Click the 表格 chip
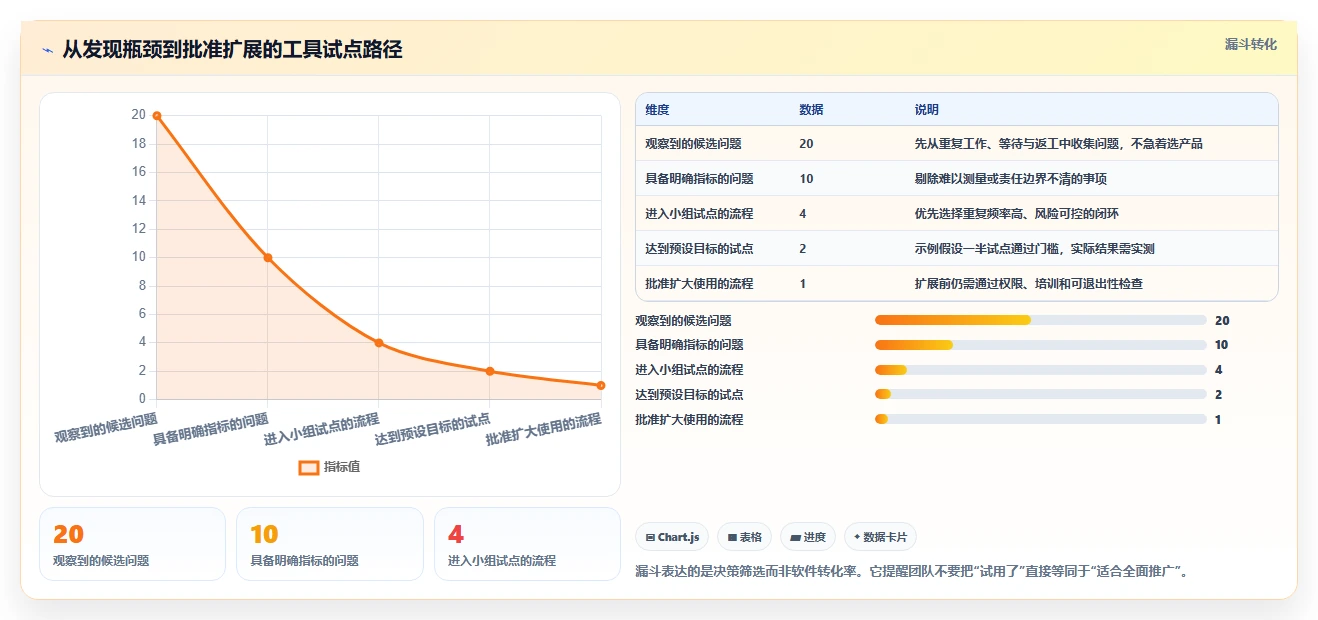This screenshot has height=620, width=1318. tap(744, 537)
